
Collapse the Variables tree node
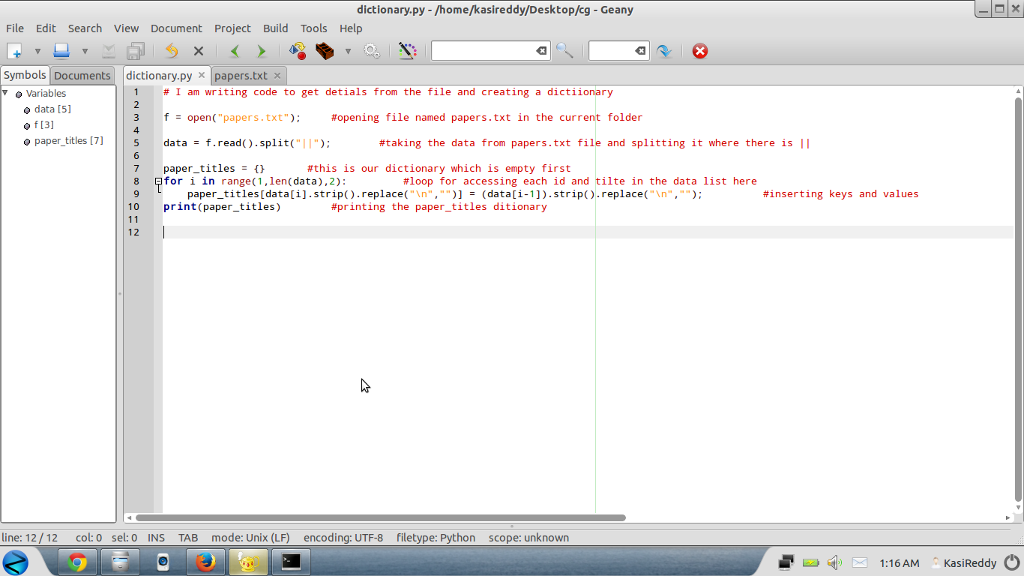(x=5, y=93)
